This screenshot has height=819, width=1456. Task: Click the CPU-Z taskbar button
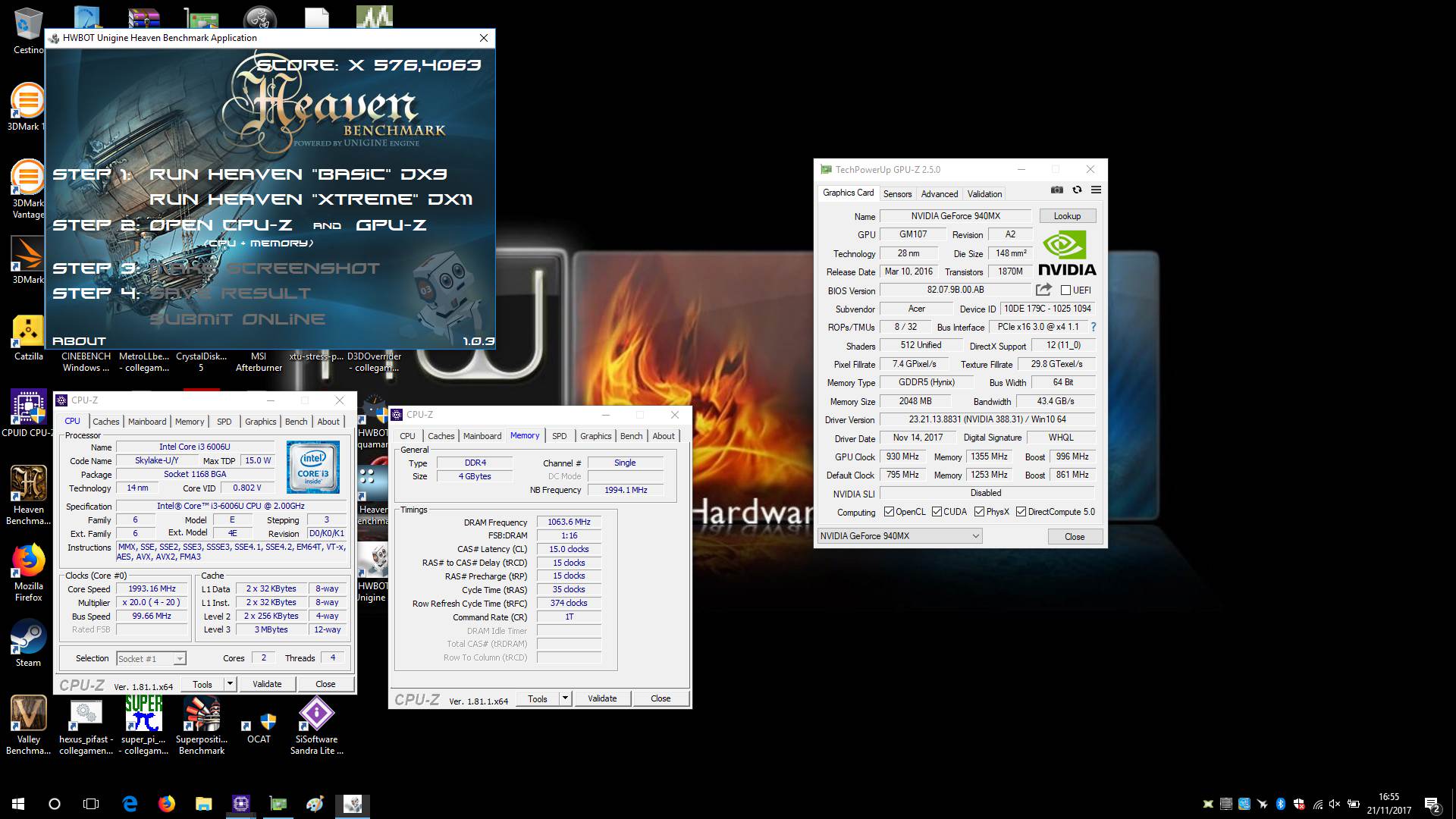pos(241,804)
